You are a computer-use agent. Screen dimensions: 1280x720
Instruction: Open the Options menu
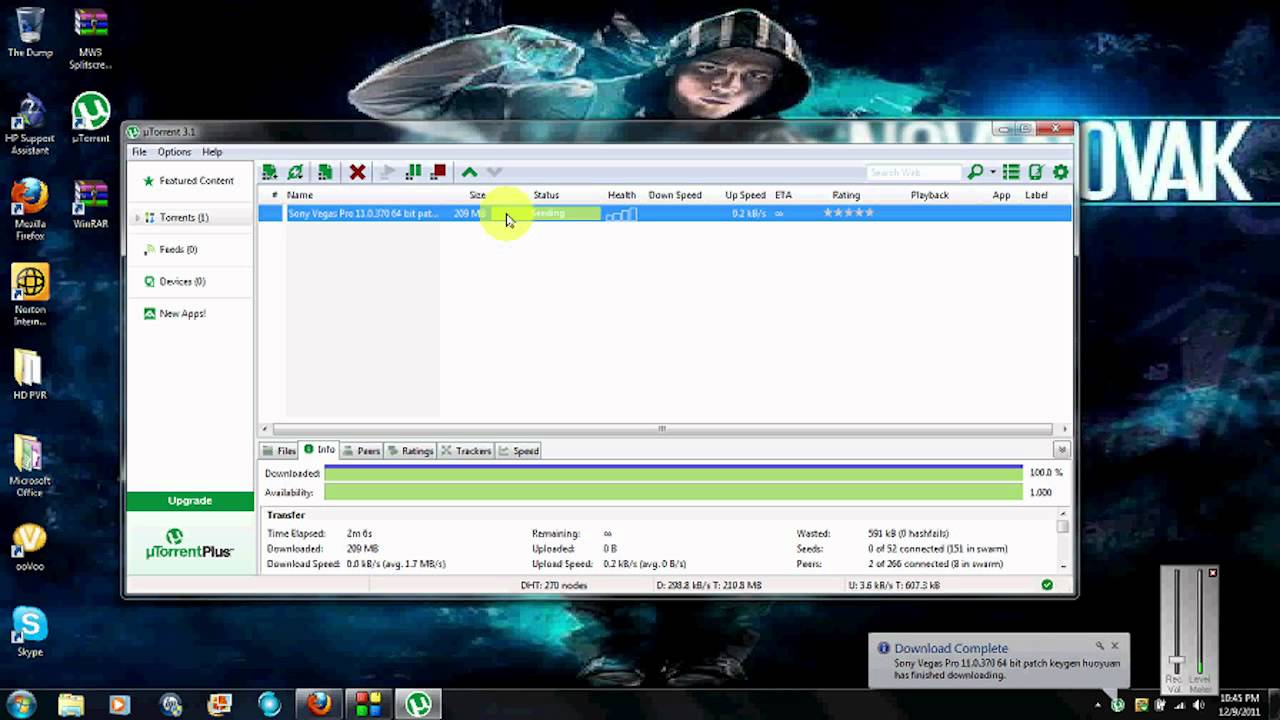(174, 152)
